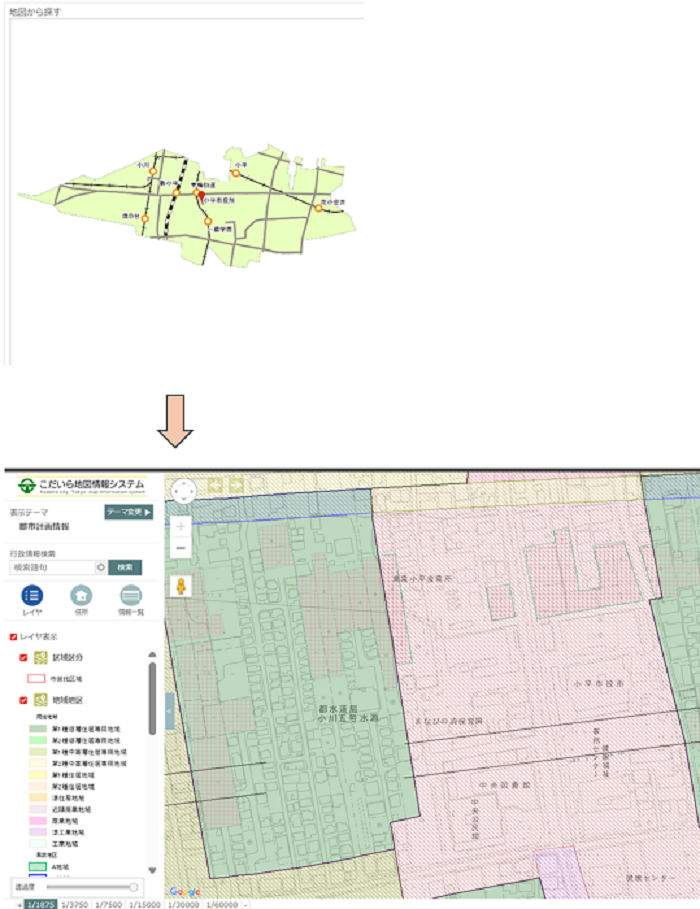Uncheck the 区域区分 layer checkbox
The width and height of the screenshot is (700, 909).
[x=23, y=658]
